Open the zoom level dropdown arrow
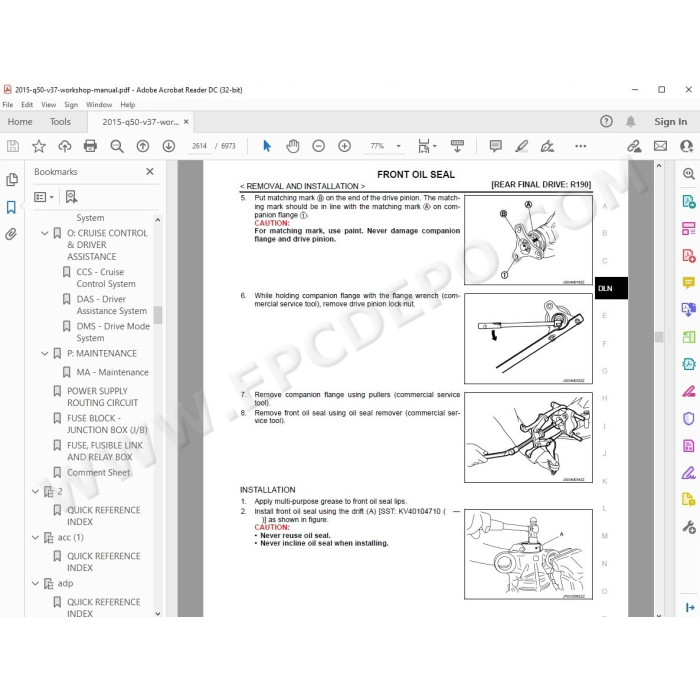 (398, 146)
